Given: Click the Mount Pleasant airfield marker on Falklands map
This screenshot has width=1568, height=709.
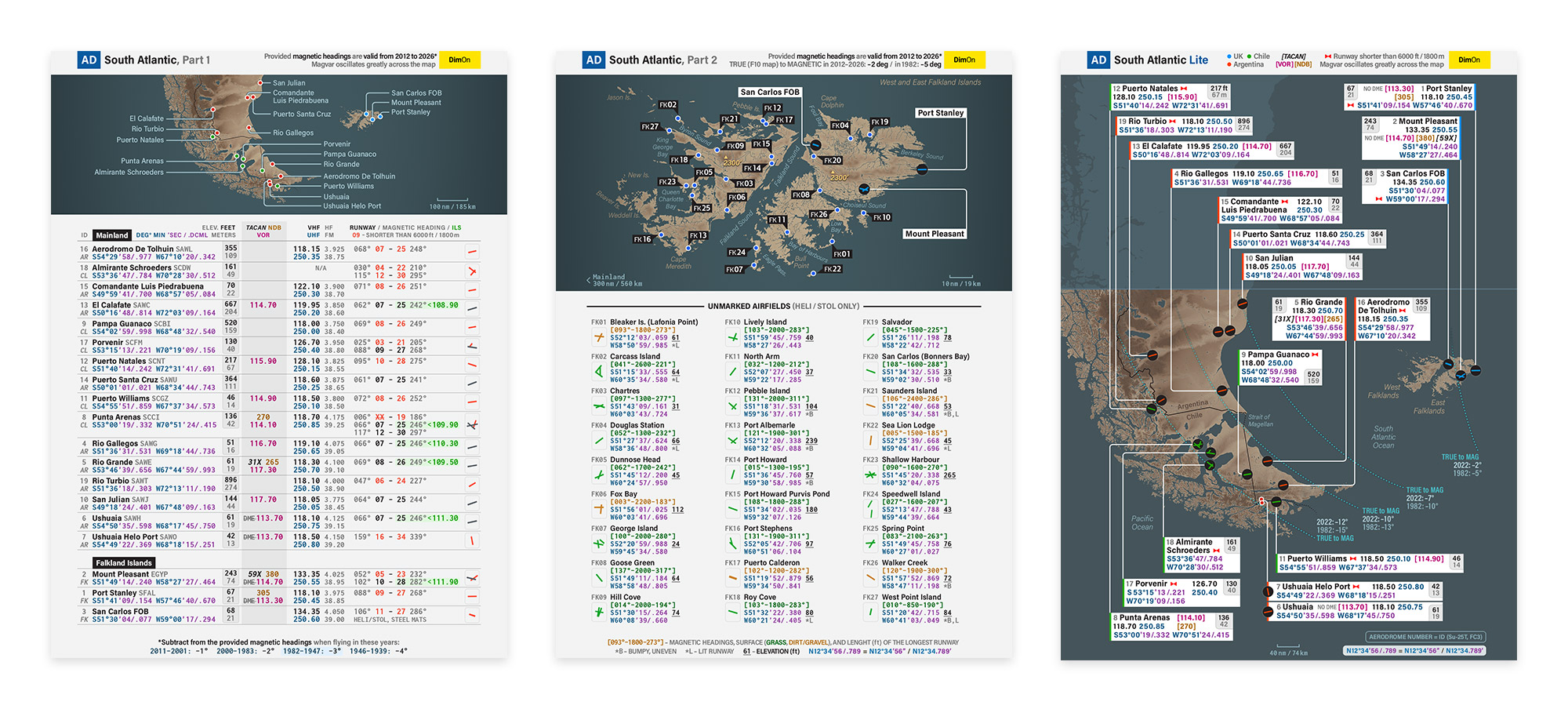Looking at the screenshot, I should 863,189.
